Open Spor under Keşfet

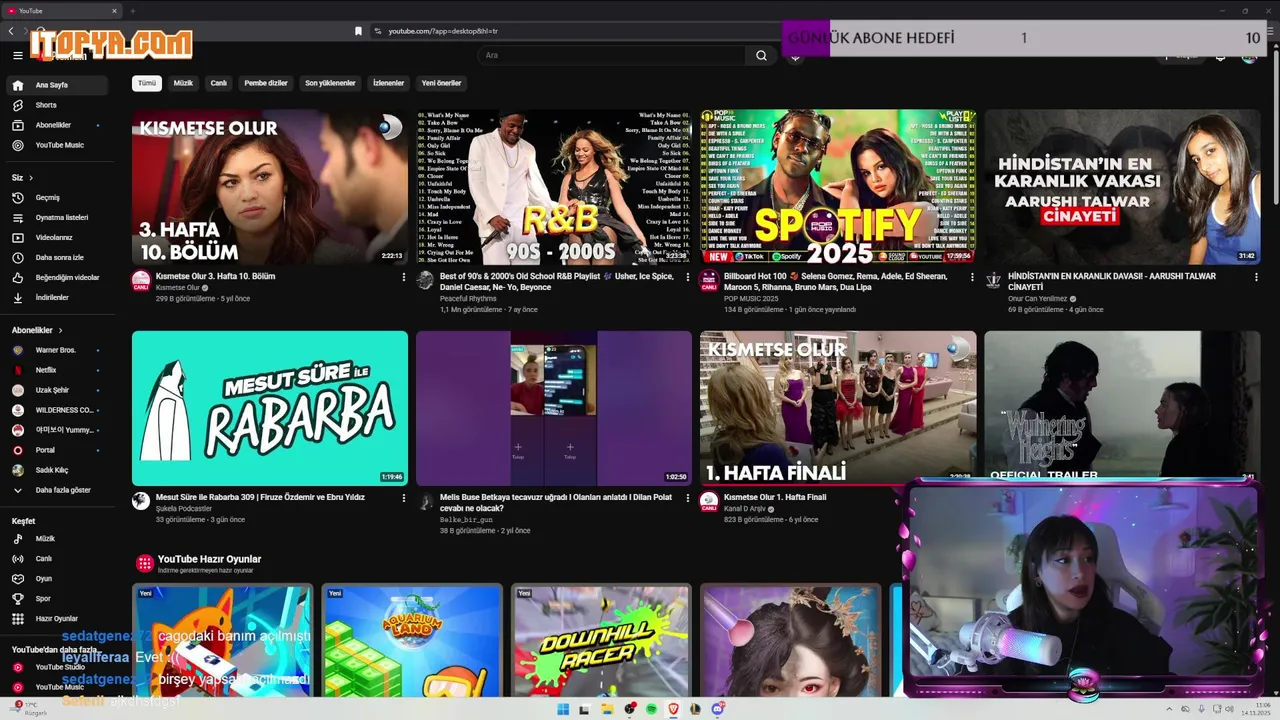click(x=56, y=599)
